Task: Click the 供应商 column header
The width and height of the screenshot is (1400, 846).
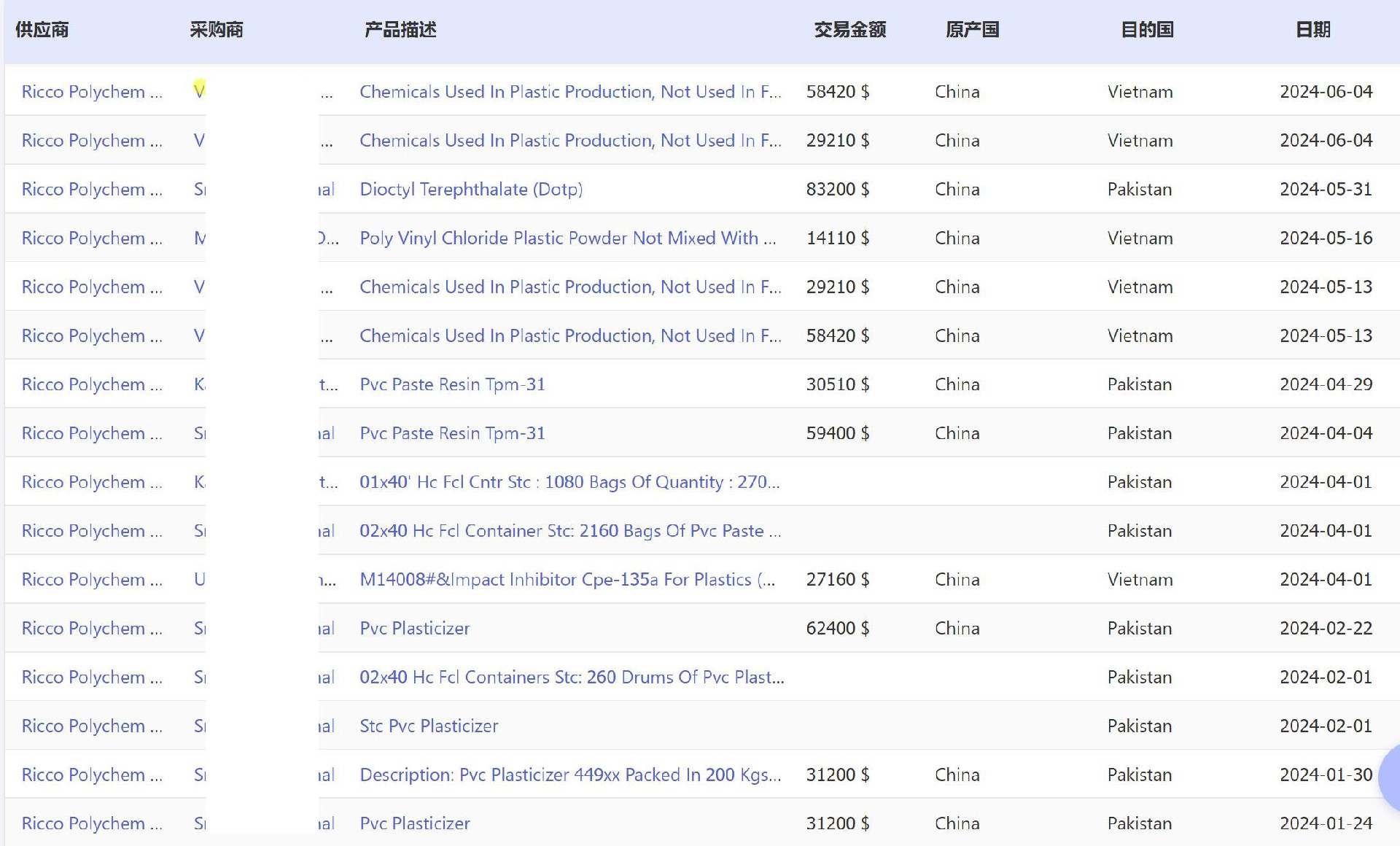Action: click(x=42, y=30)
